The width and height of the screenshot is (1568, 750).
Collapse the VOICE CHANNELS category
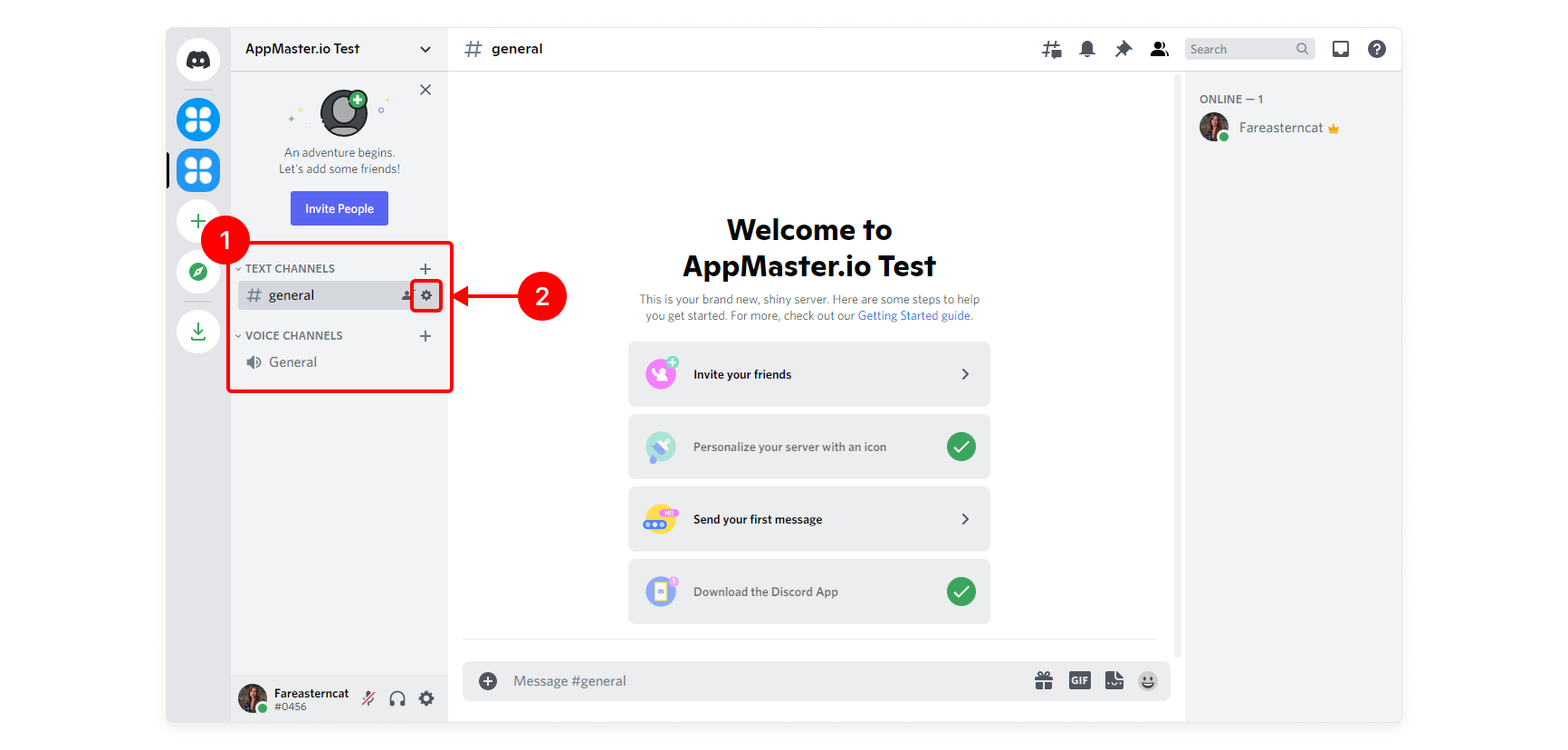point(289,335)
